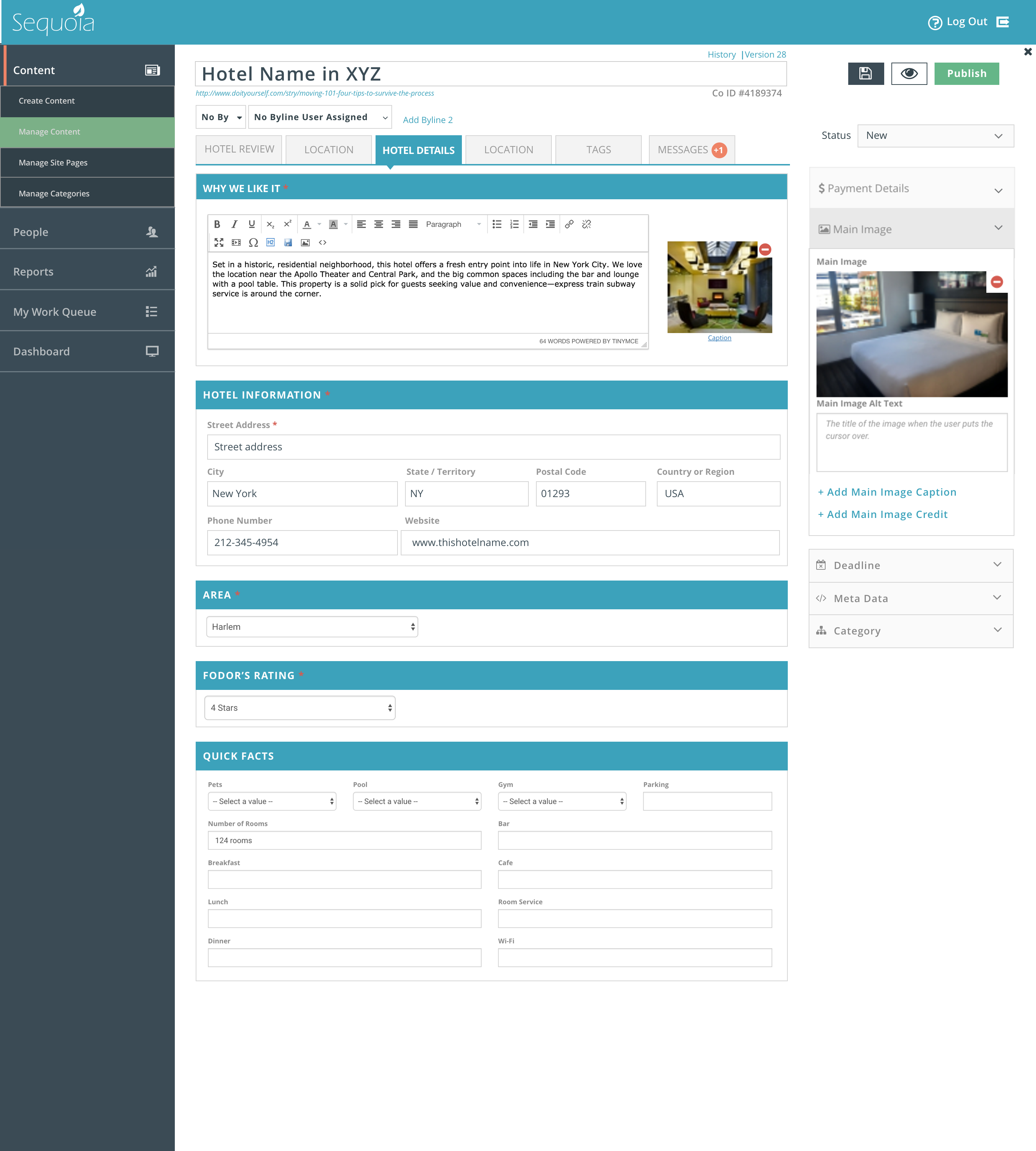Expand the Payment Details panel
1036x1151 pixels.
(x=911, y=188)
